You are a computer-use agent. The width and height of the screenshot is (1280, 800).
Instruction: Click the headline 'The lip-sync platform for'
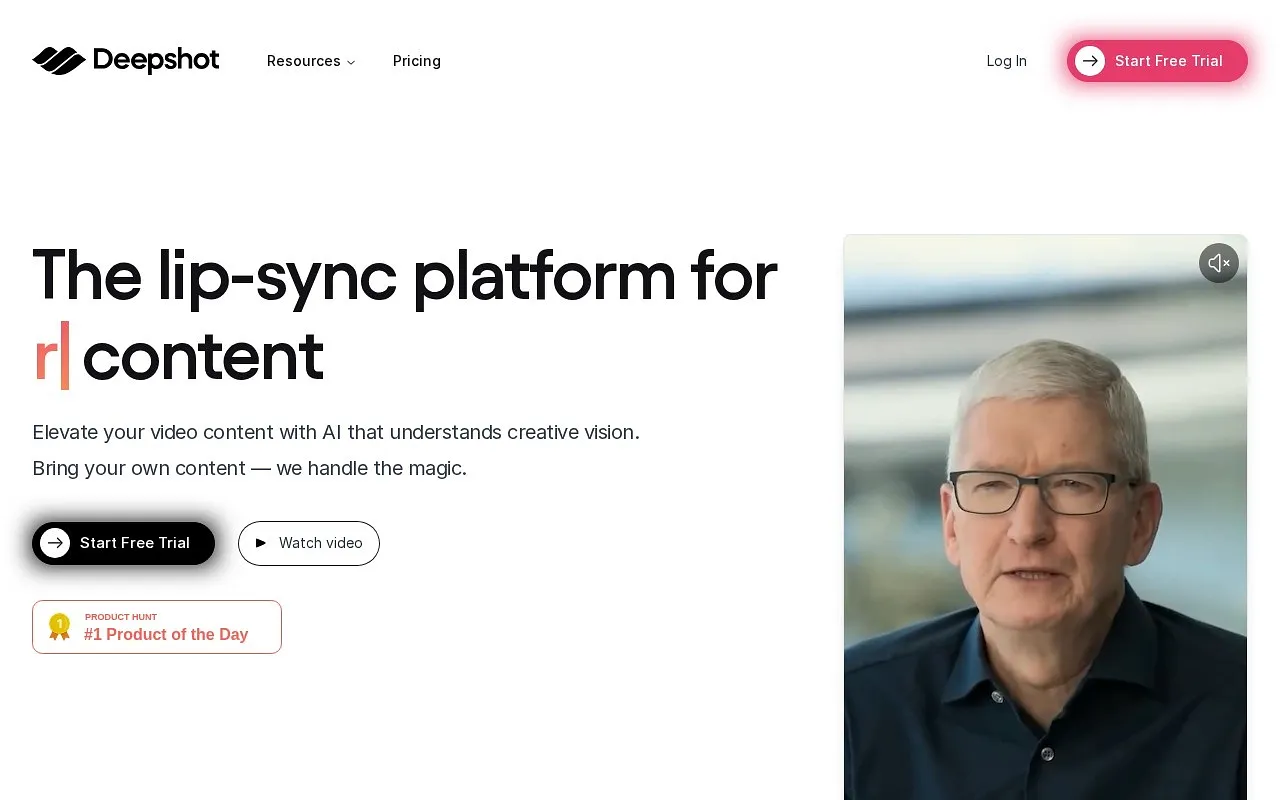click(405, 274)
